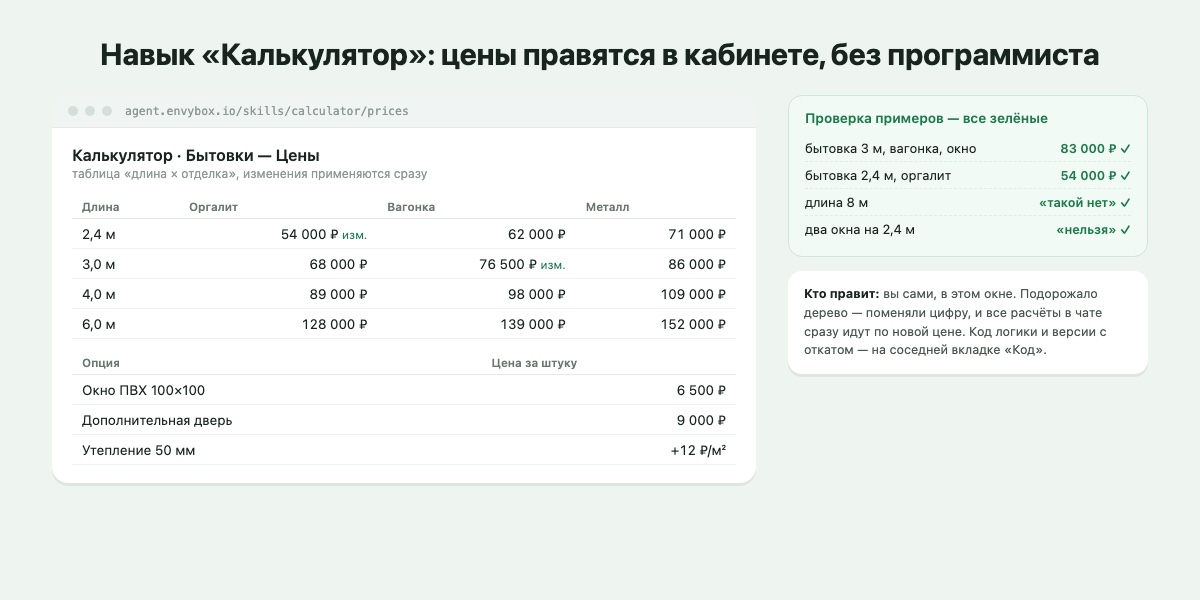
Task: Click the 83 000 ₽ ✓ check result
Action: 1095,149
